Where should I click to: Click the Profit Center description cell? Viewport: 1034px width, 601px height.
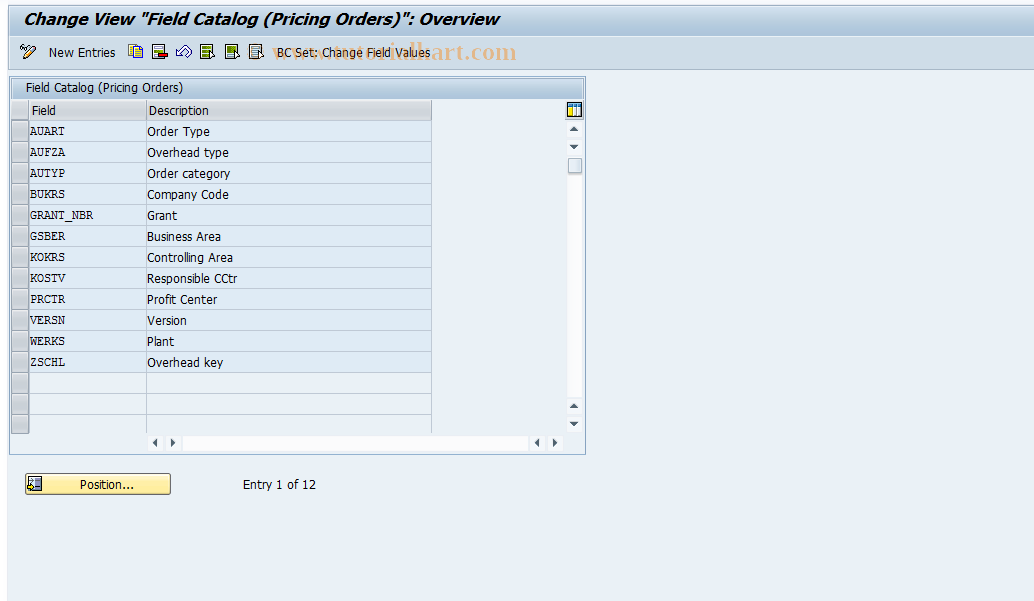(x=289, y=300)
